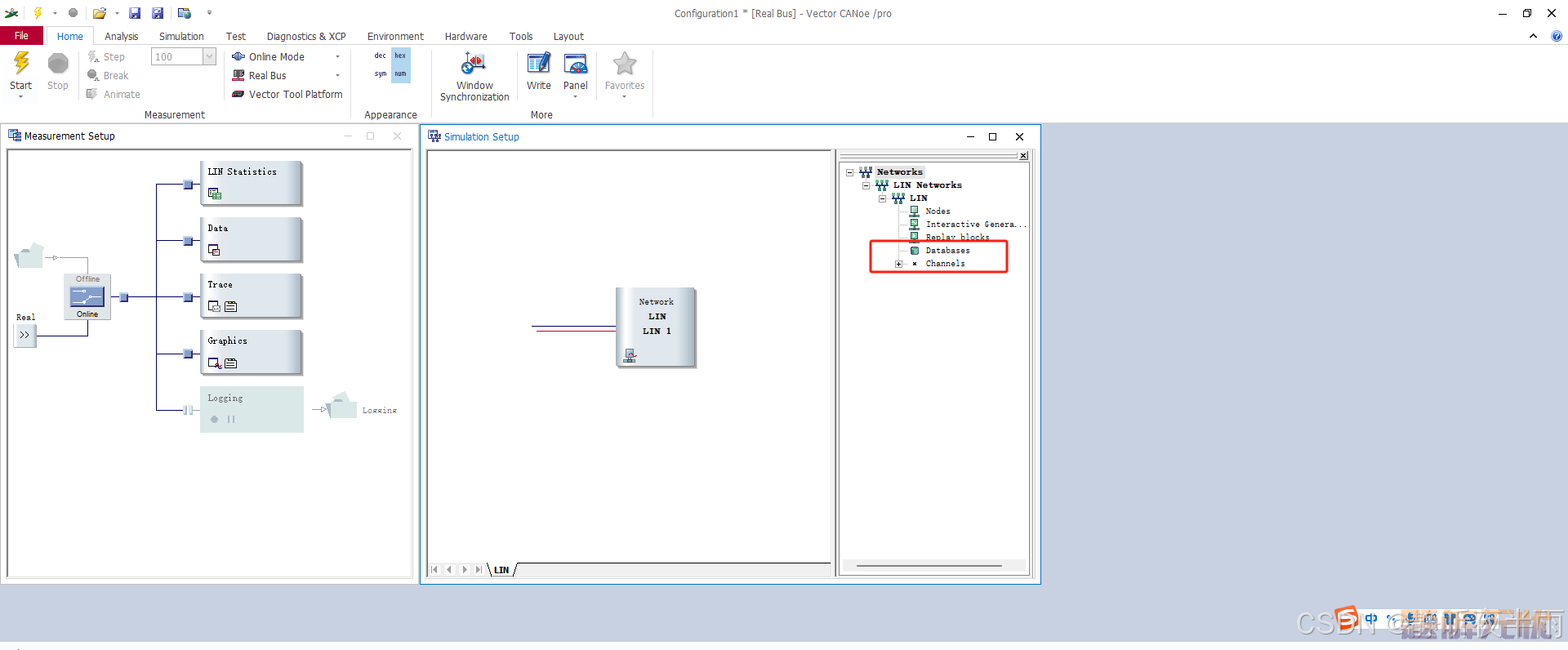This screenshot has width=1568, height=650.
Task: Click the open configuration folder icon
Action: pos(100,13)
